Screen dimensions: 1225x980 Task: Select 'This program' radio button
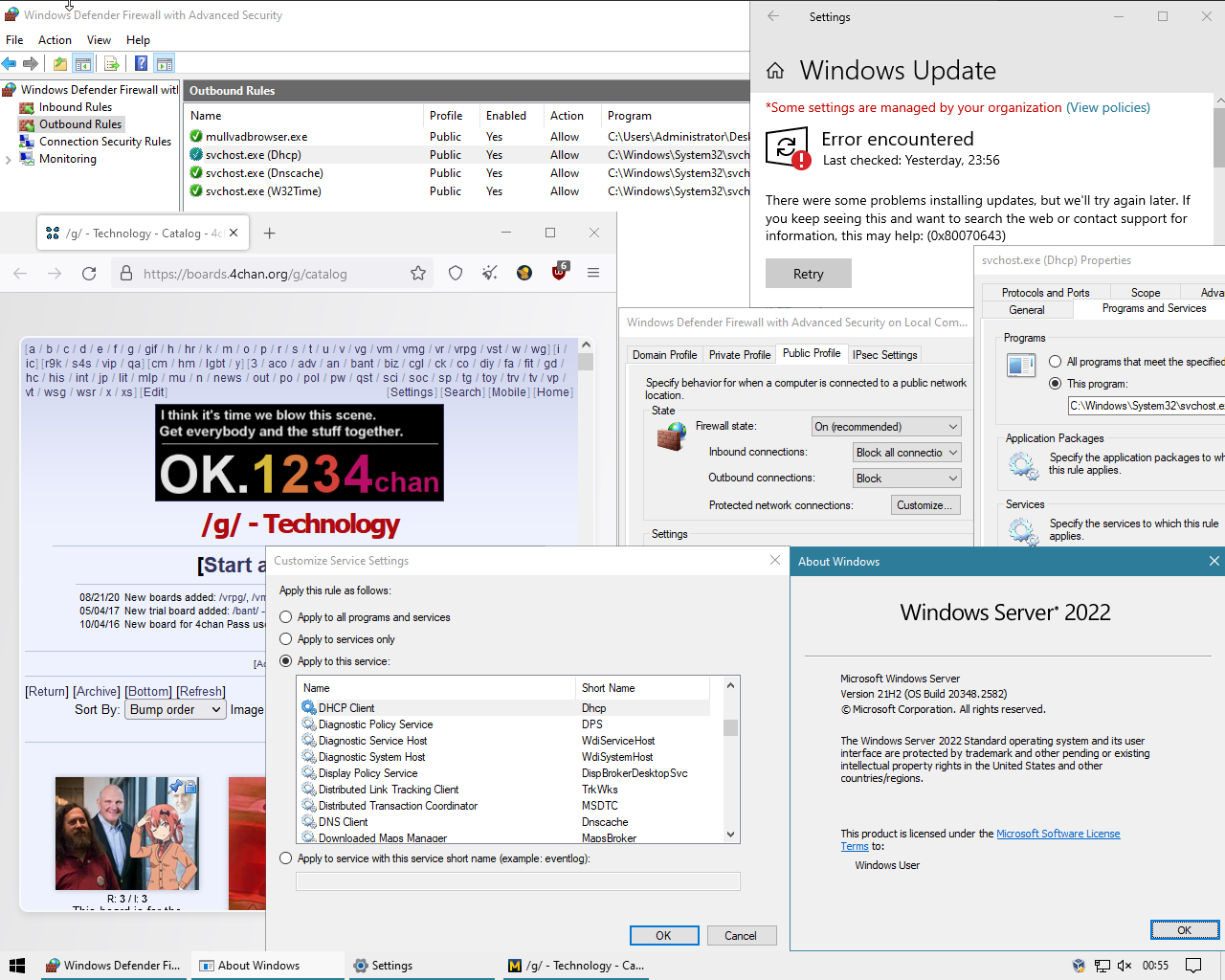pyautogui.click(x=1056, y=384)
